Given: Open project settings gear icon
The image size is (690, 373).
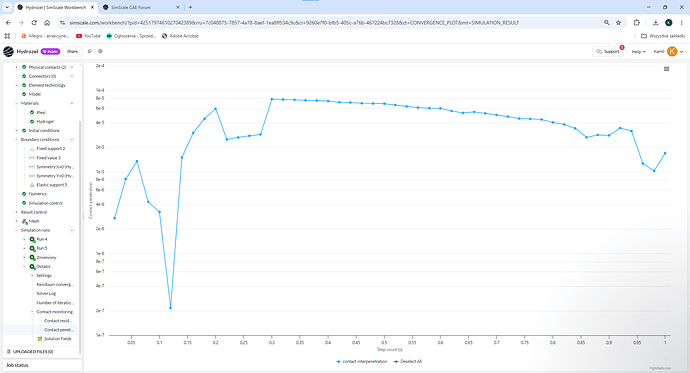Looking at the screenshot, I should 100,51.
